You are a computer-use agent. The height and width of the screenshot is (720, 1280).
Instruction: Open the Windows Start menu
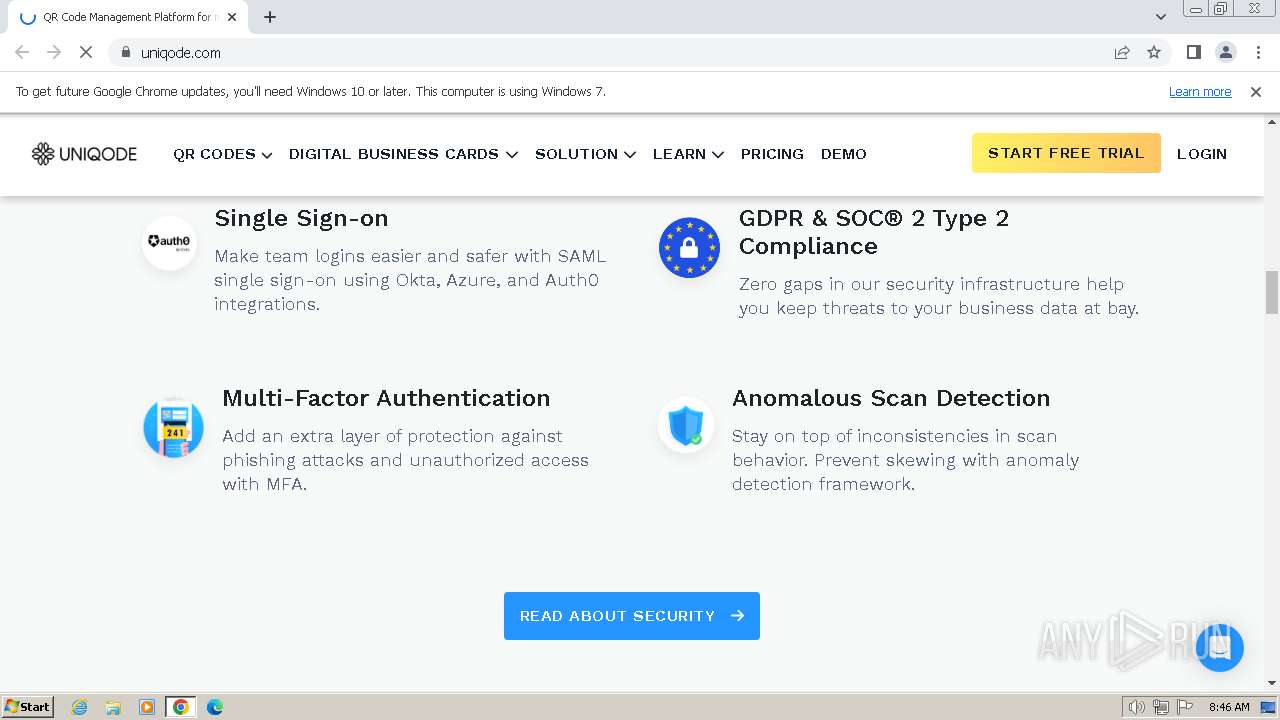pos(28,707)
